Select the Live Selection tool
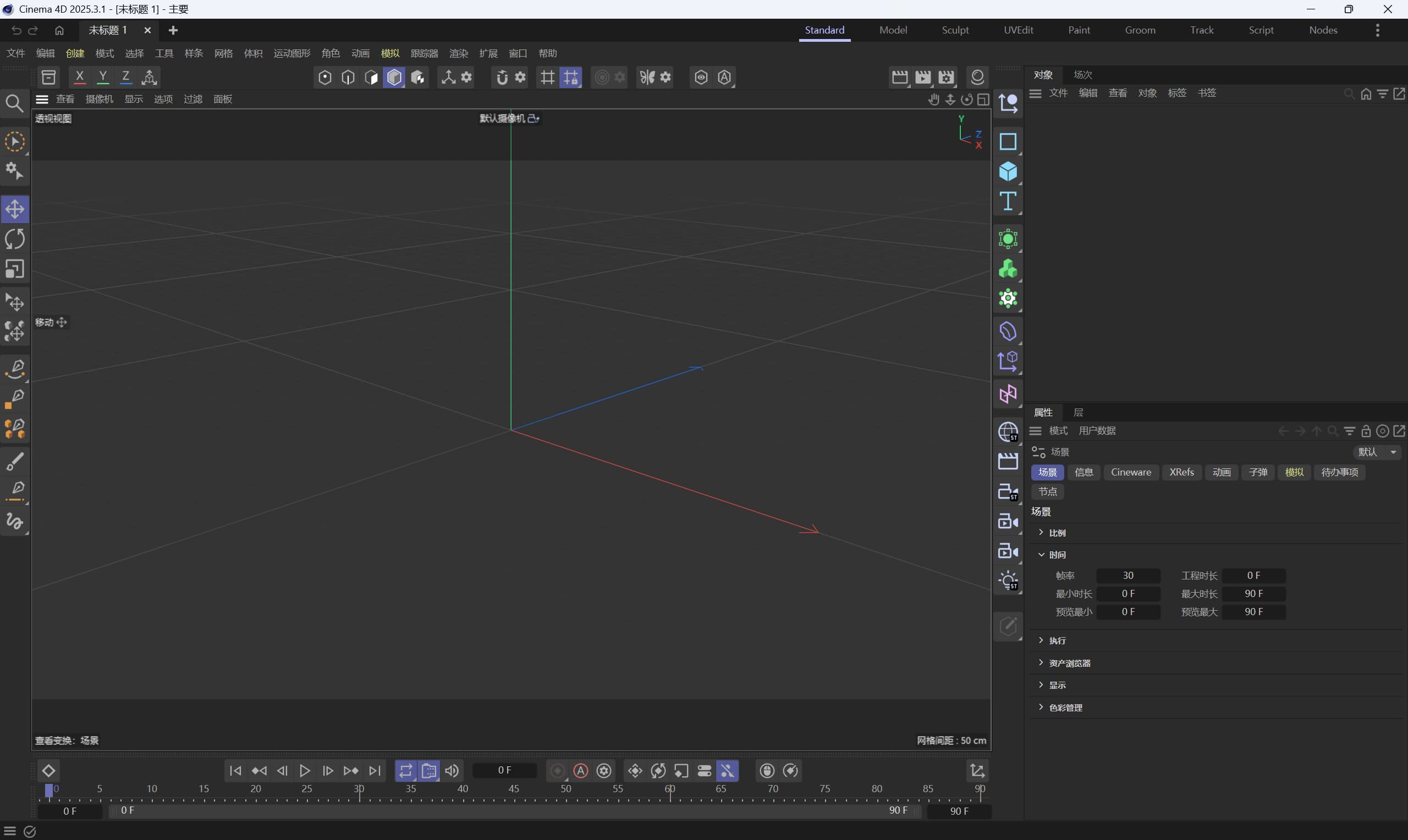Viewport: 1408px width, 840px height. coord(15,141)
